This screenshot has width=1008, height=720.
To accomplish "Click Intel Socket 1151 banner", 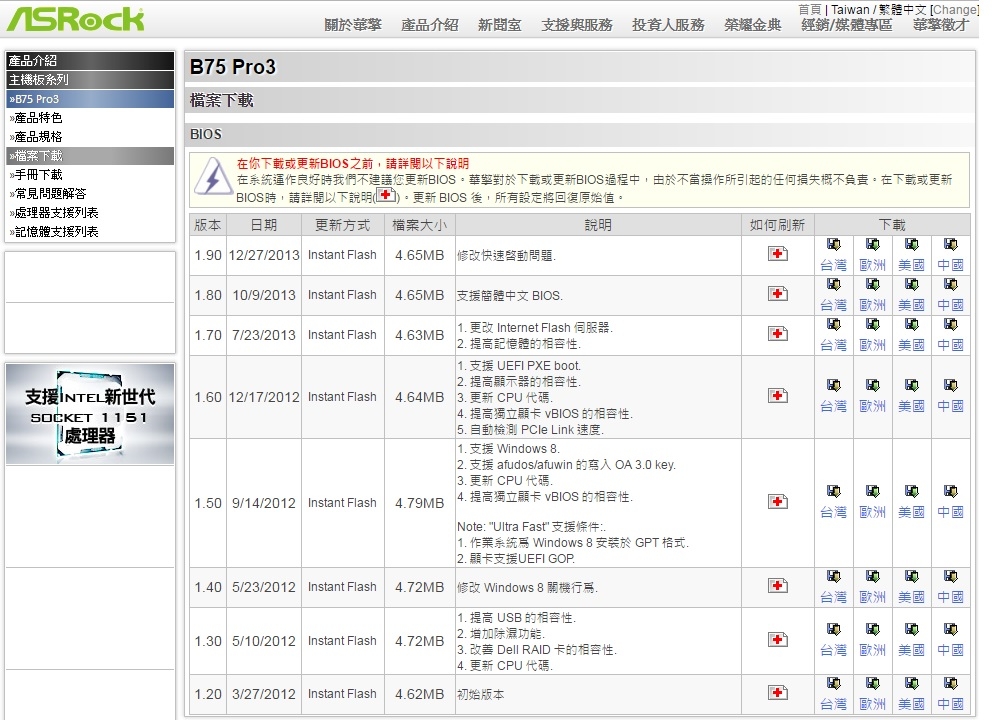I will point(90,414).
